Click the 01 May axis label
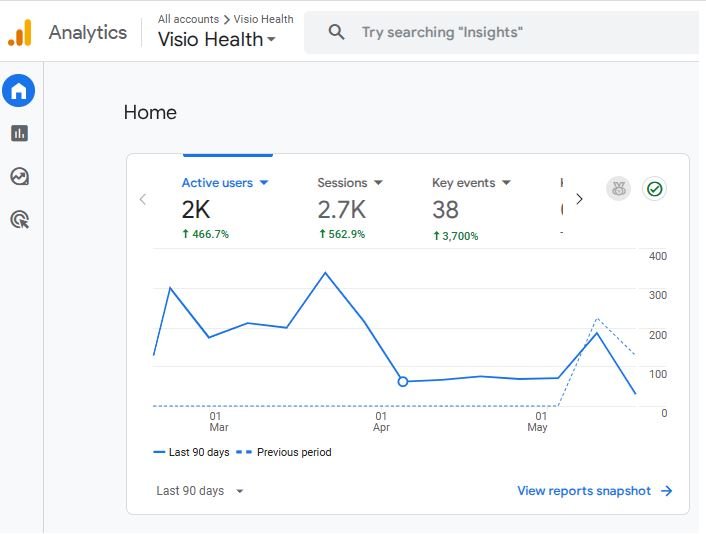Screen dimensions: 706x534 [x=538, y=422]
